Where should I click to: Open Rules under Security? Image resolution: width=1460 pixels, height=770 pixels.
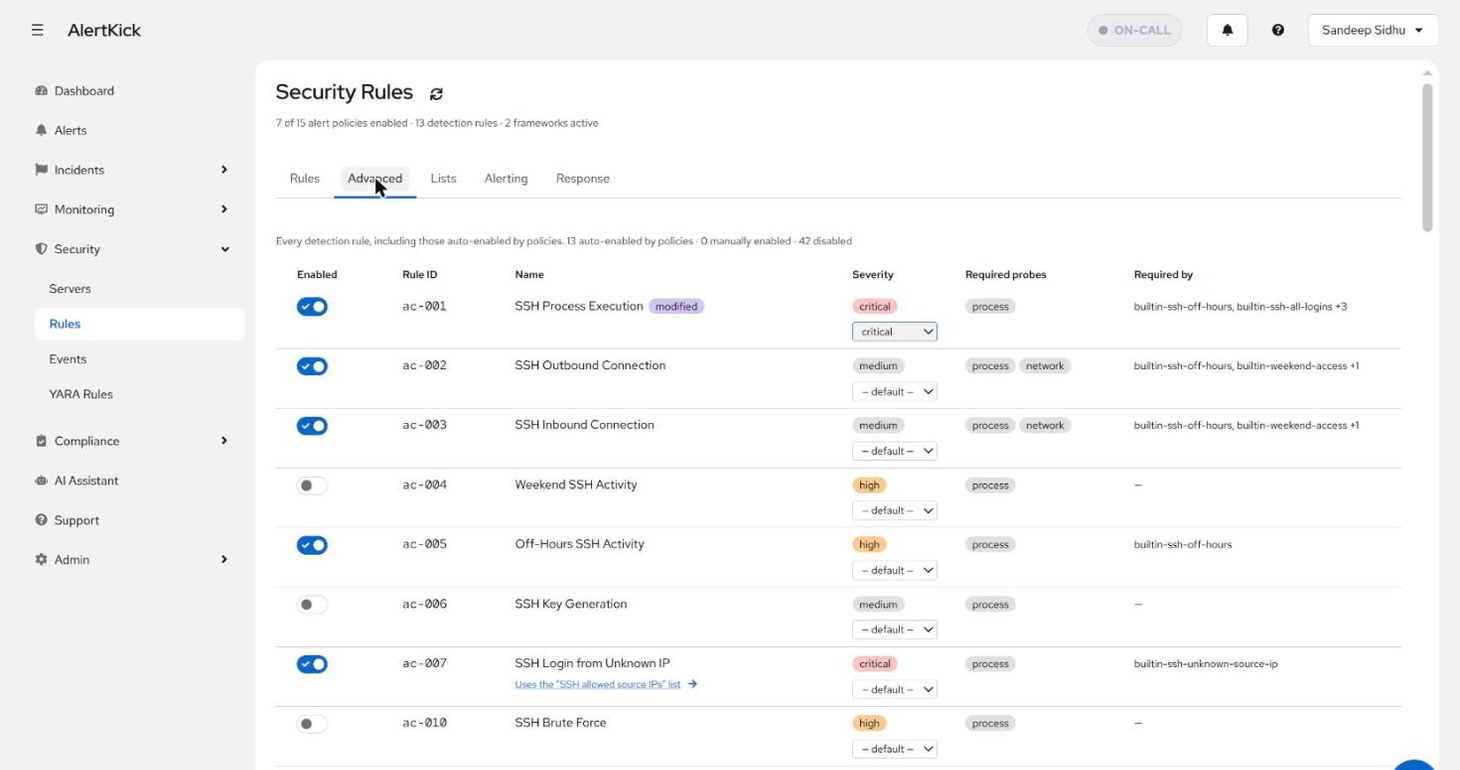click(x=139, y=324)
